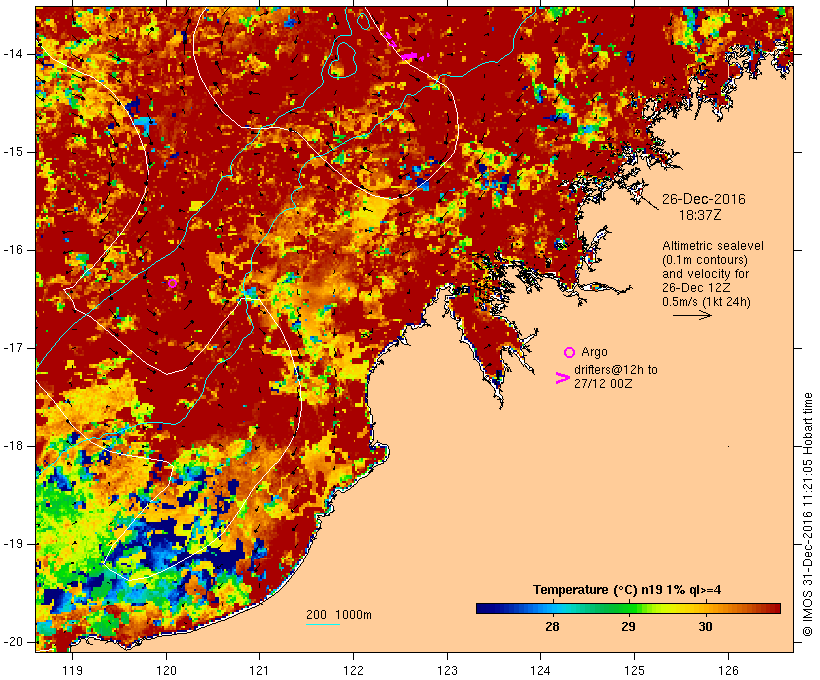Click the magenta Argo legend circle

[570, 352]
